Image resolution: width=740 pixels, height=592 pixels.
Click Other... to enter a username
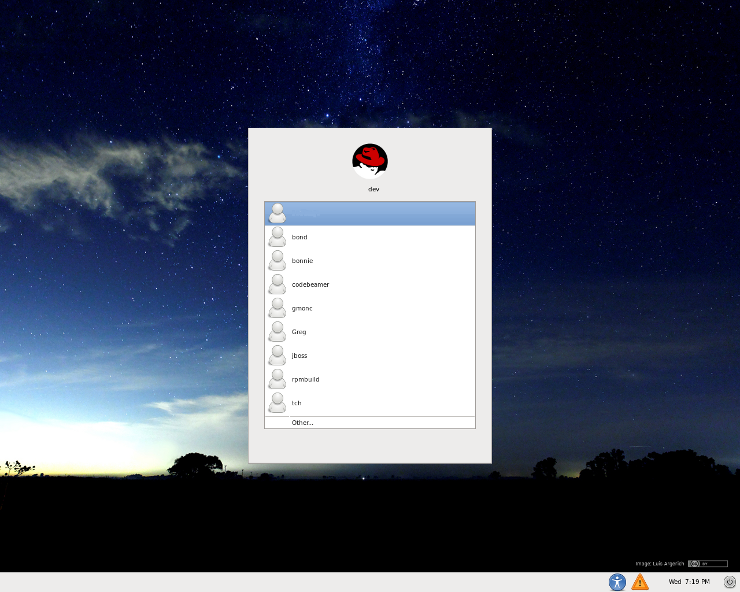302,423
